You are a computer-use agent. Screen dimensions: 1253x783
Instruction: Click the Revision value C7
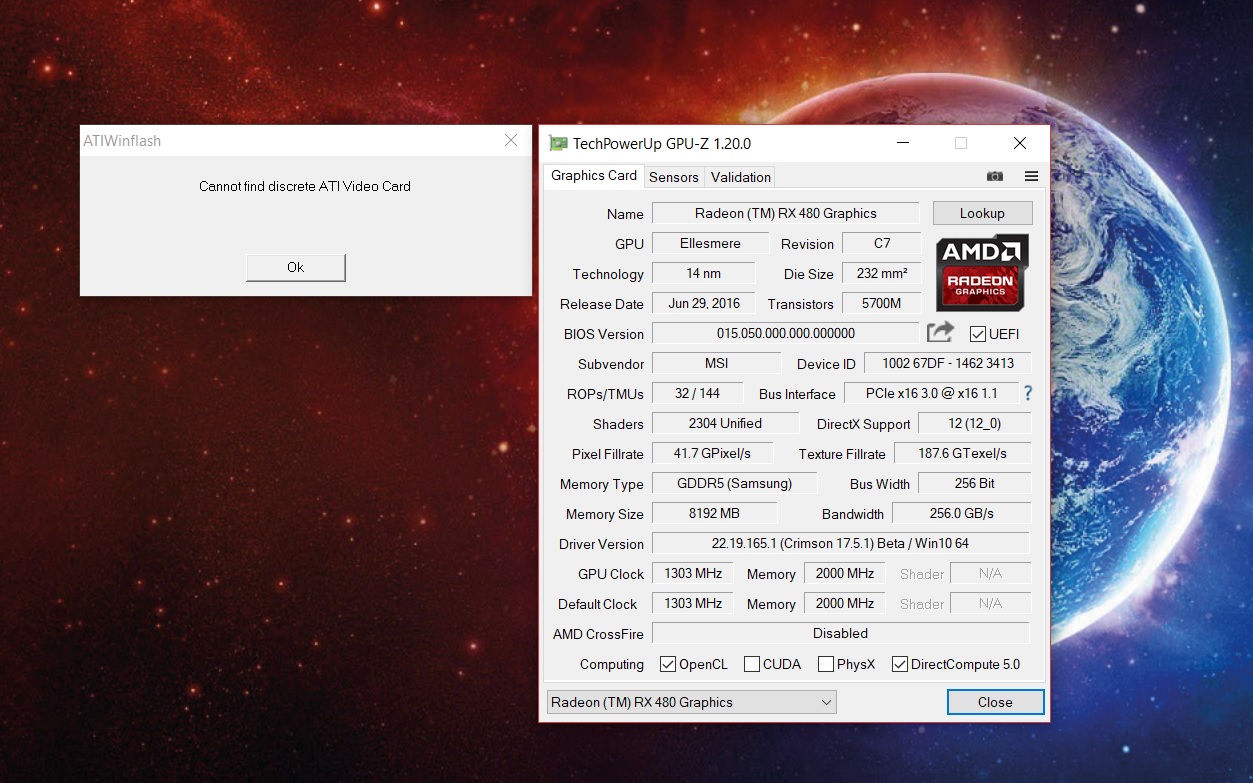882,243
